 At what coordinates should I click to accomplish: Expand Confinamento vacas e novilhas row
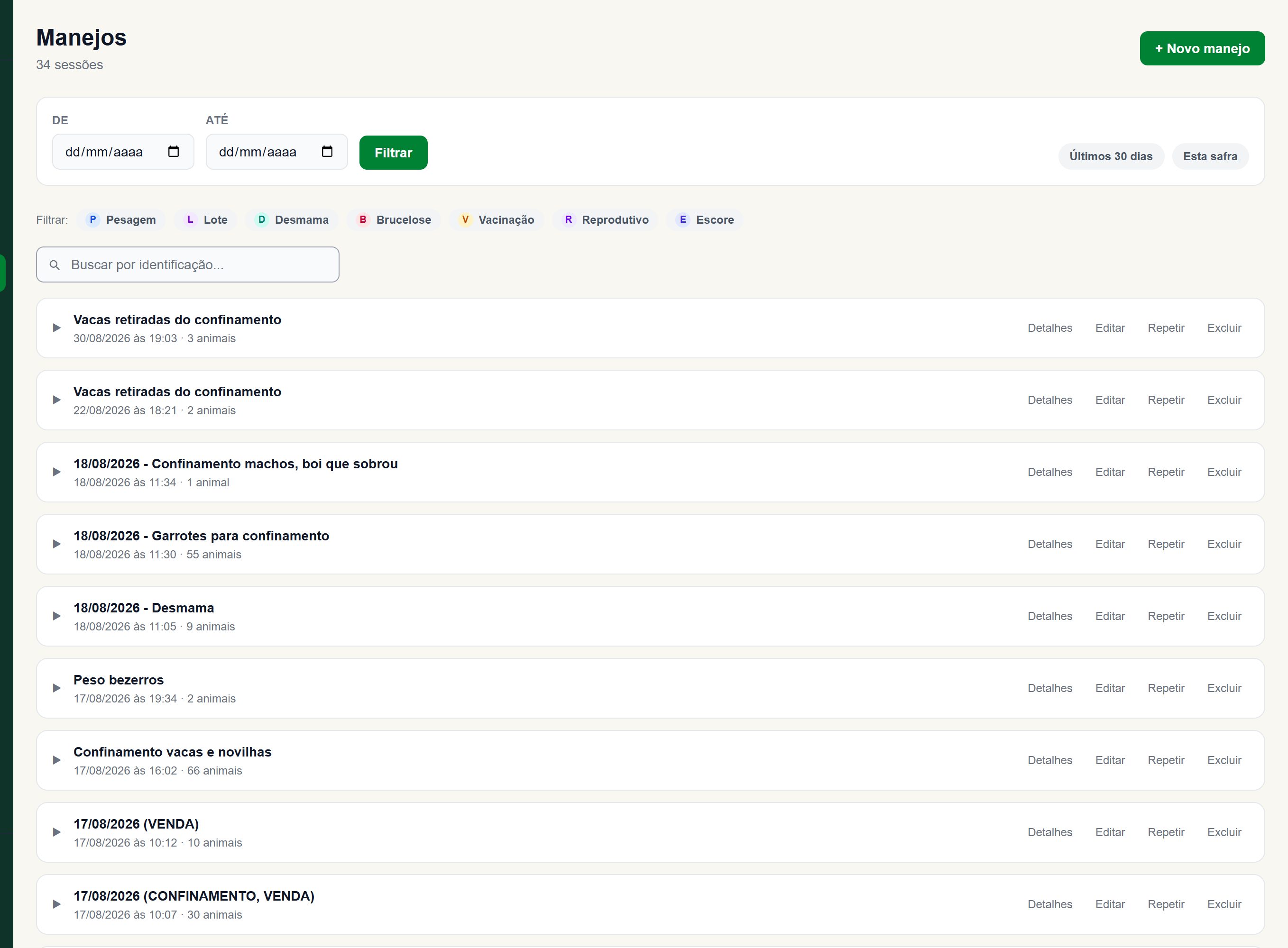pos(57,760)
